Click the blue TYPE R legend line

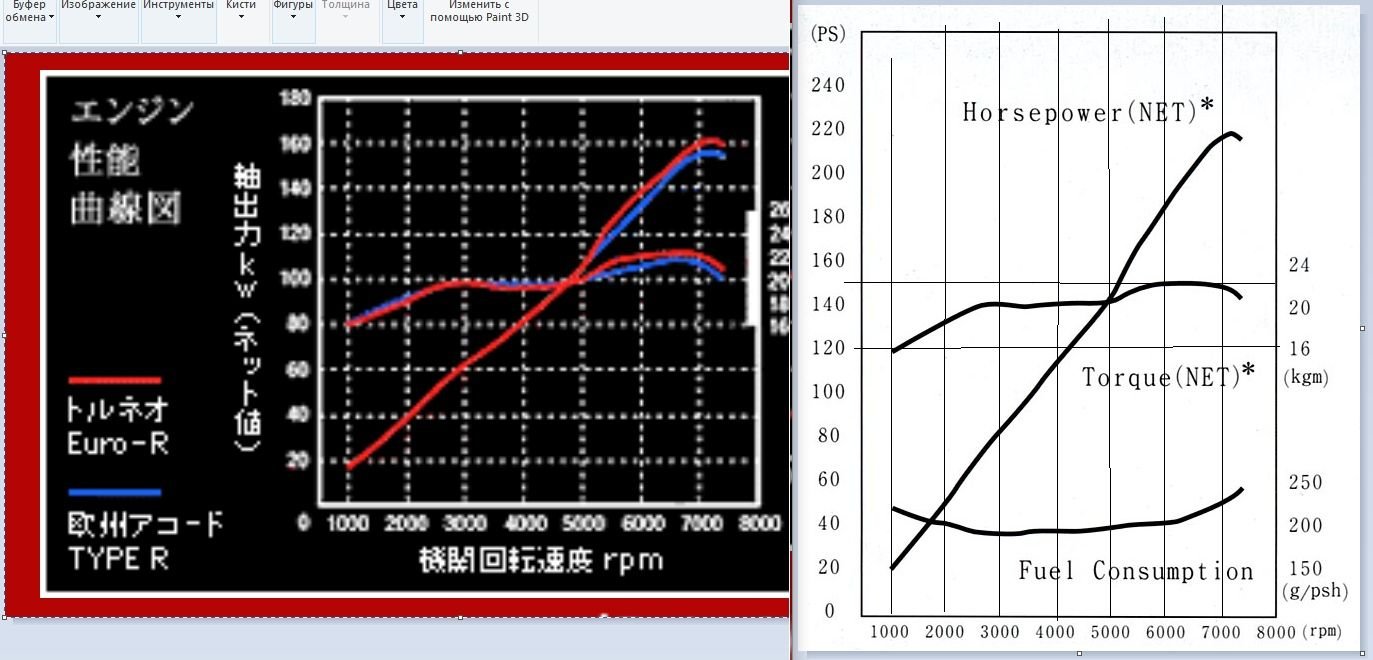115,492
